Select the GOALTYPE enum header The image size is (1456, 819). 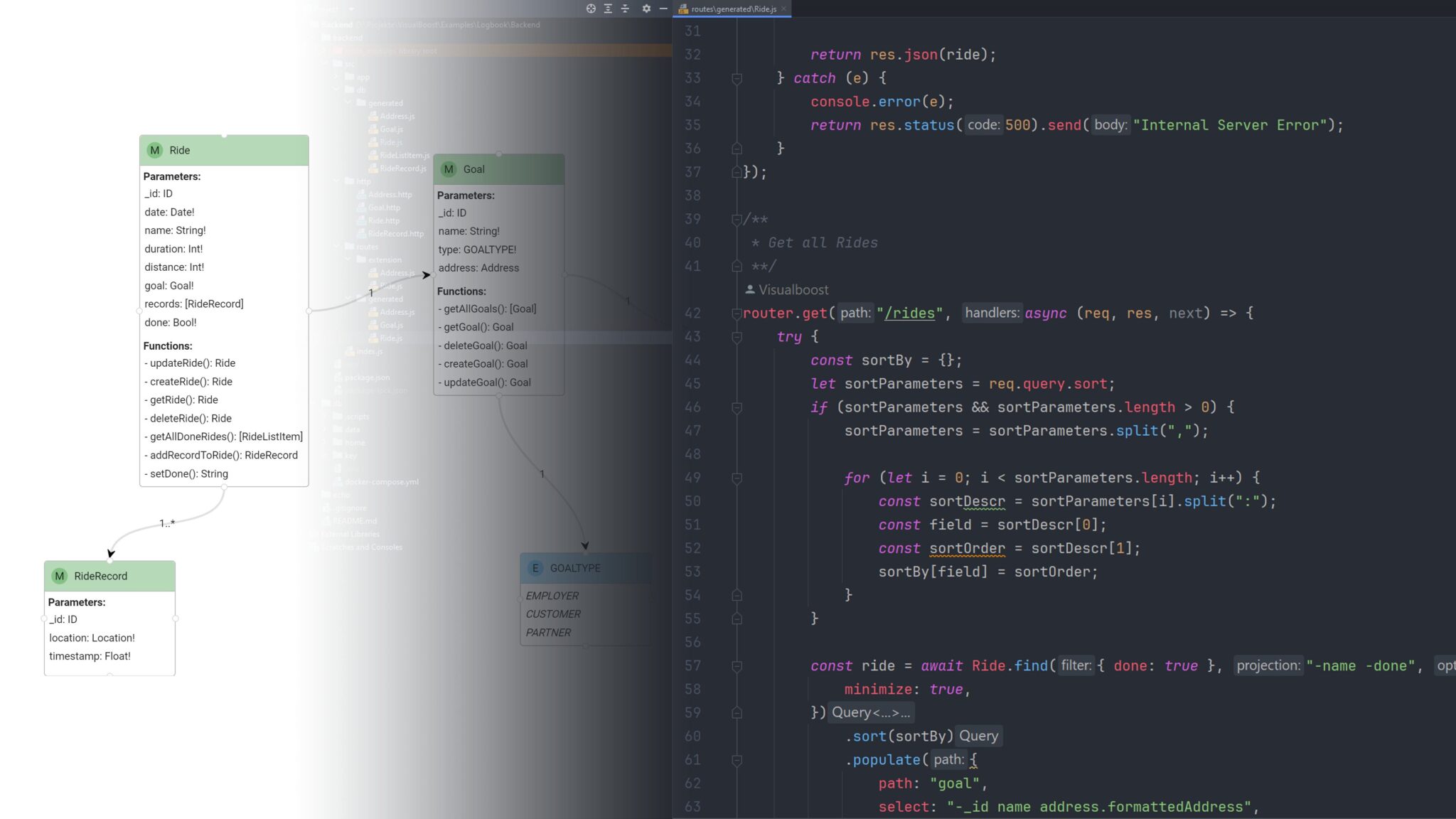[586, 568]
